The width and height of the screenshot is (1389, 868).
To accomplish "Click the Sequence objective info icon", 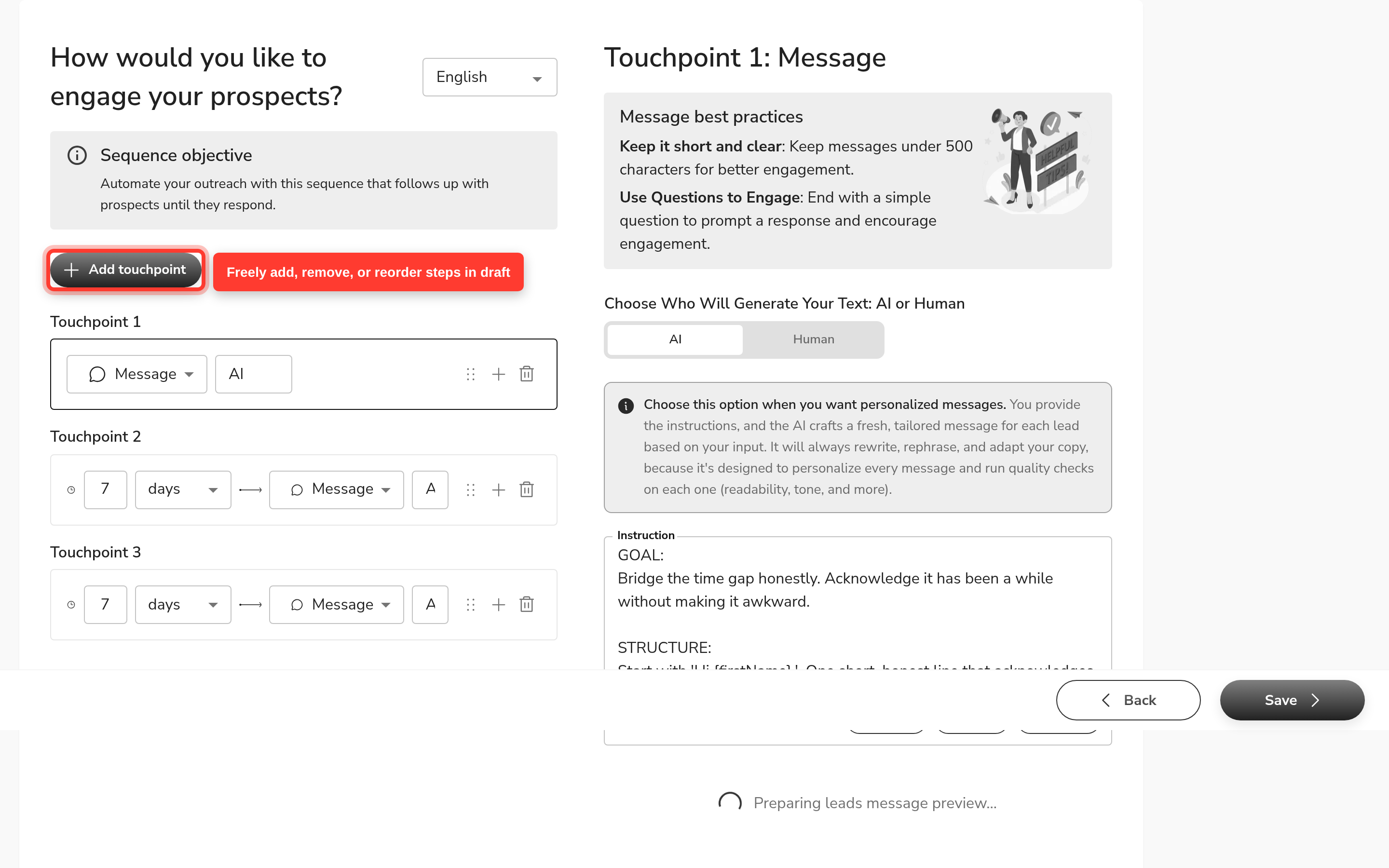I will (77, 155).
